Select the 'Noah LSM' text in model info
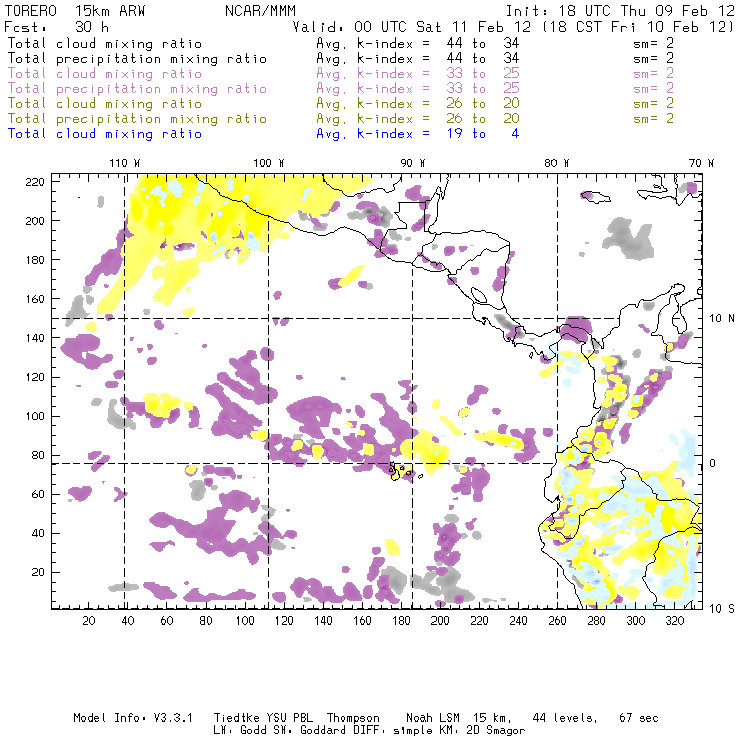Image resolution: width=740 pixels, height=740 pixels. (x=433, y=718)
